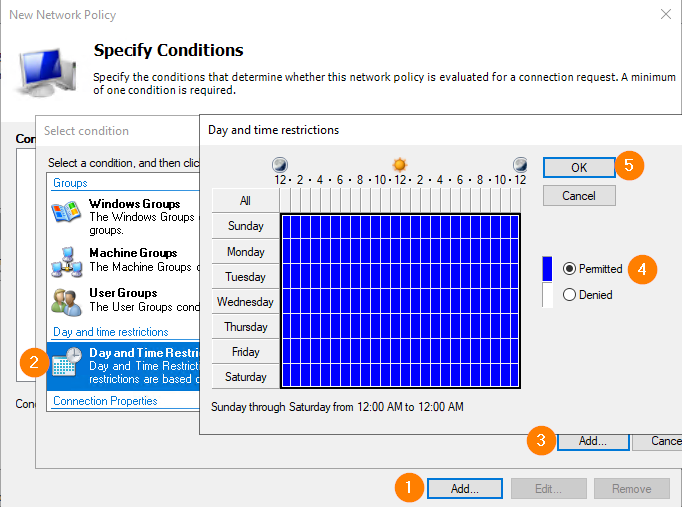Click the right midnight moon icon
Viewport: 682px width, 507px height.
[x=520, y=164]
